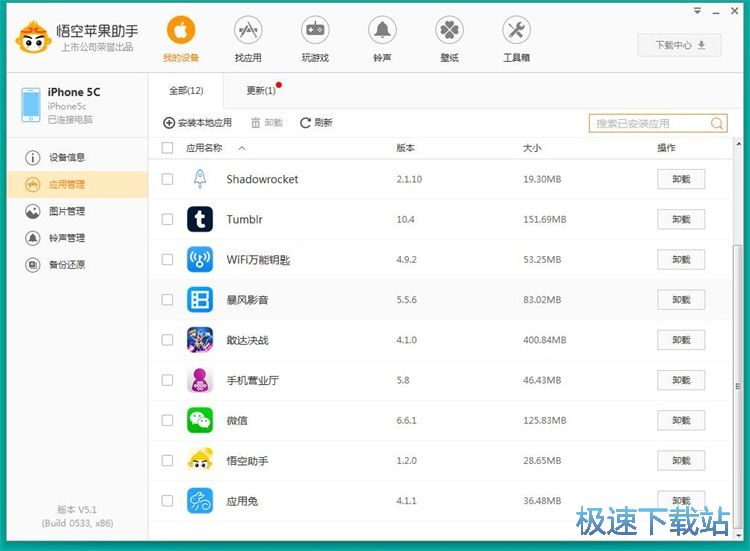Click the 大小 column header

pos(531,148)
